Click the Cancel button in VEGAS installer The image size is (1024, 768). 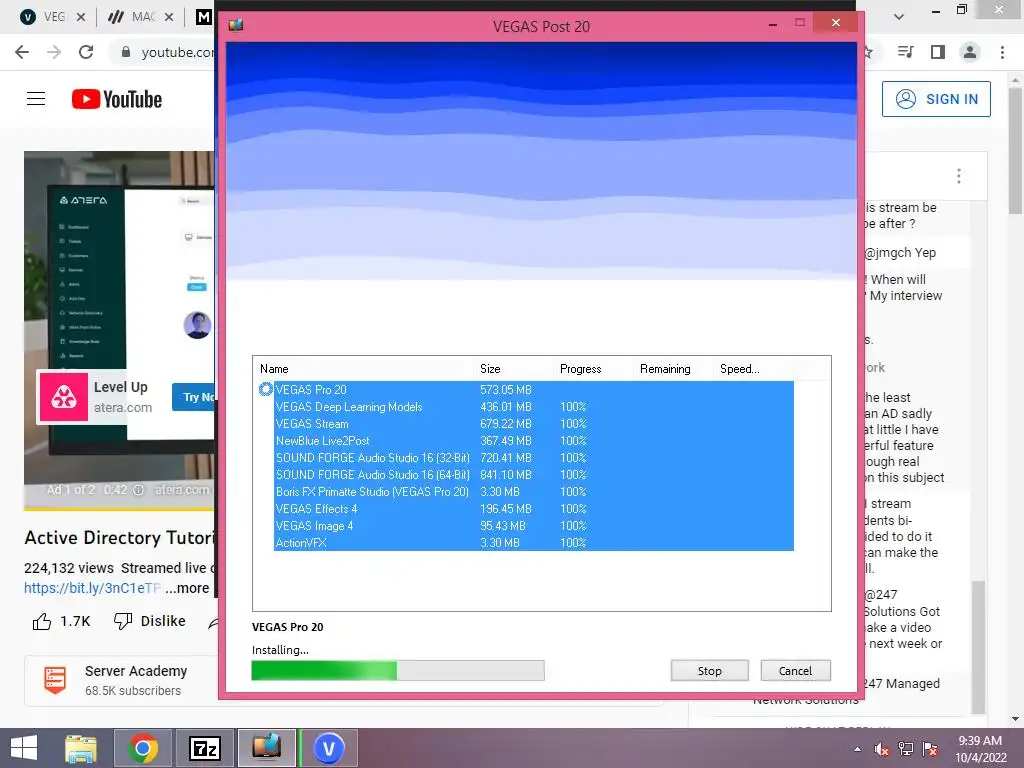coord(795,671)
